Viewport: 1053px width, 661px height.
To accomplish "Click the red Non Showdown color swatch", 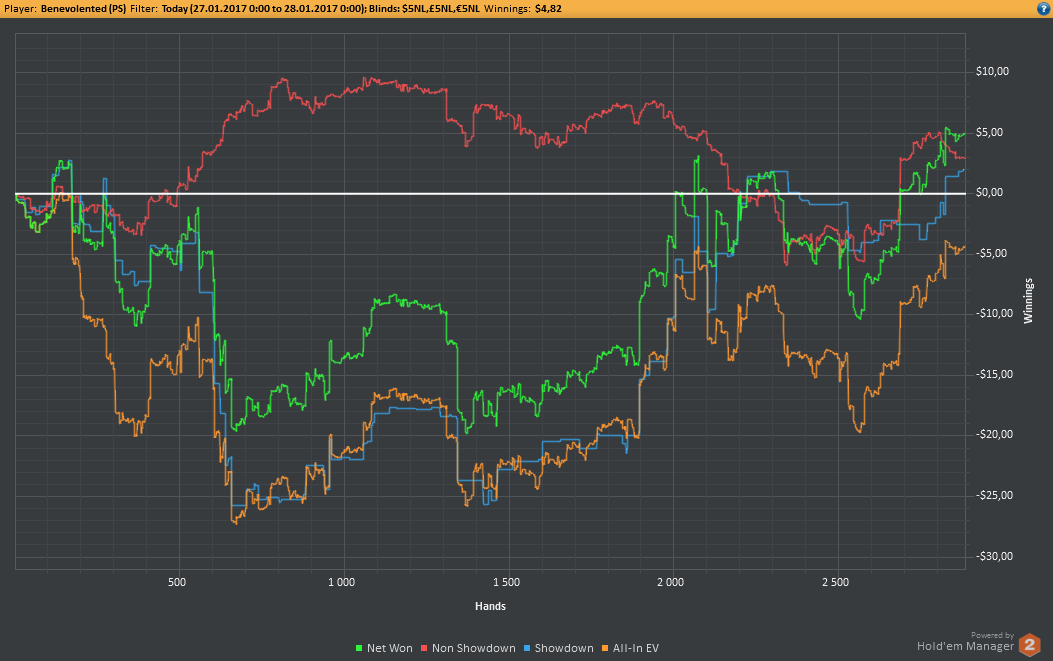I will (424, 648).
